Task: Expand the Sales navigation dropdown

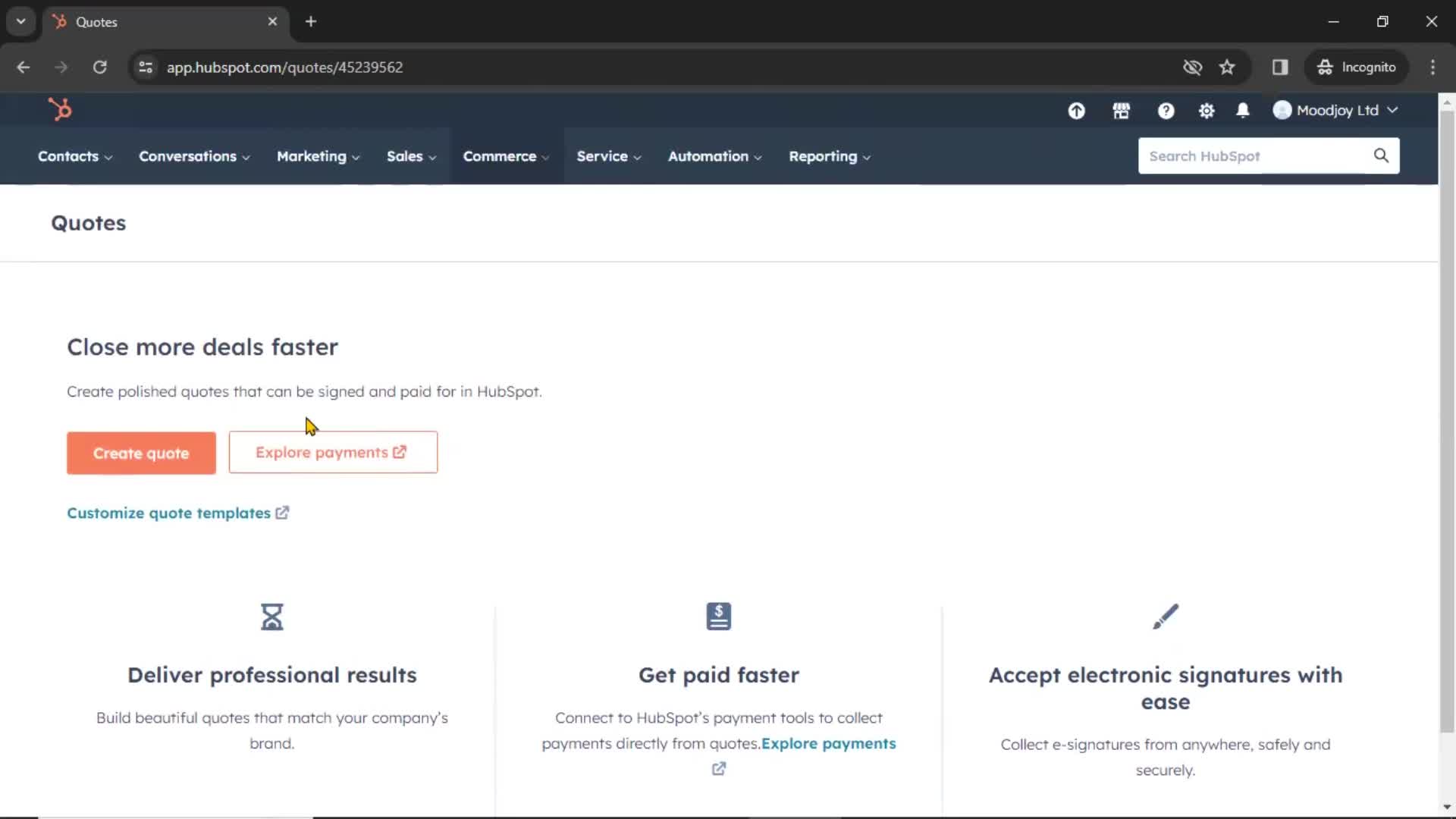Action: click(x=411, y=156)
